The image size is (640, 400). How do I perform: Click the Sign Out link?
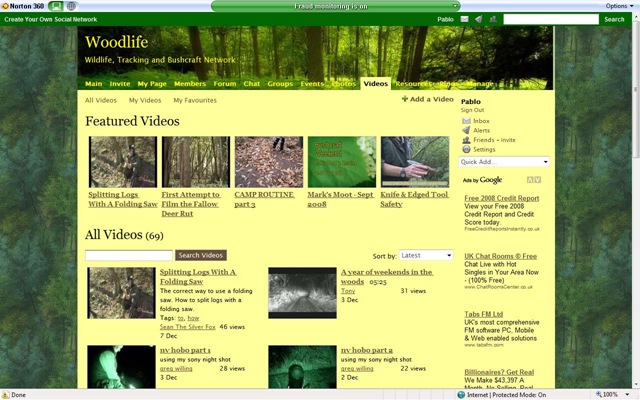pos(472,110)
